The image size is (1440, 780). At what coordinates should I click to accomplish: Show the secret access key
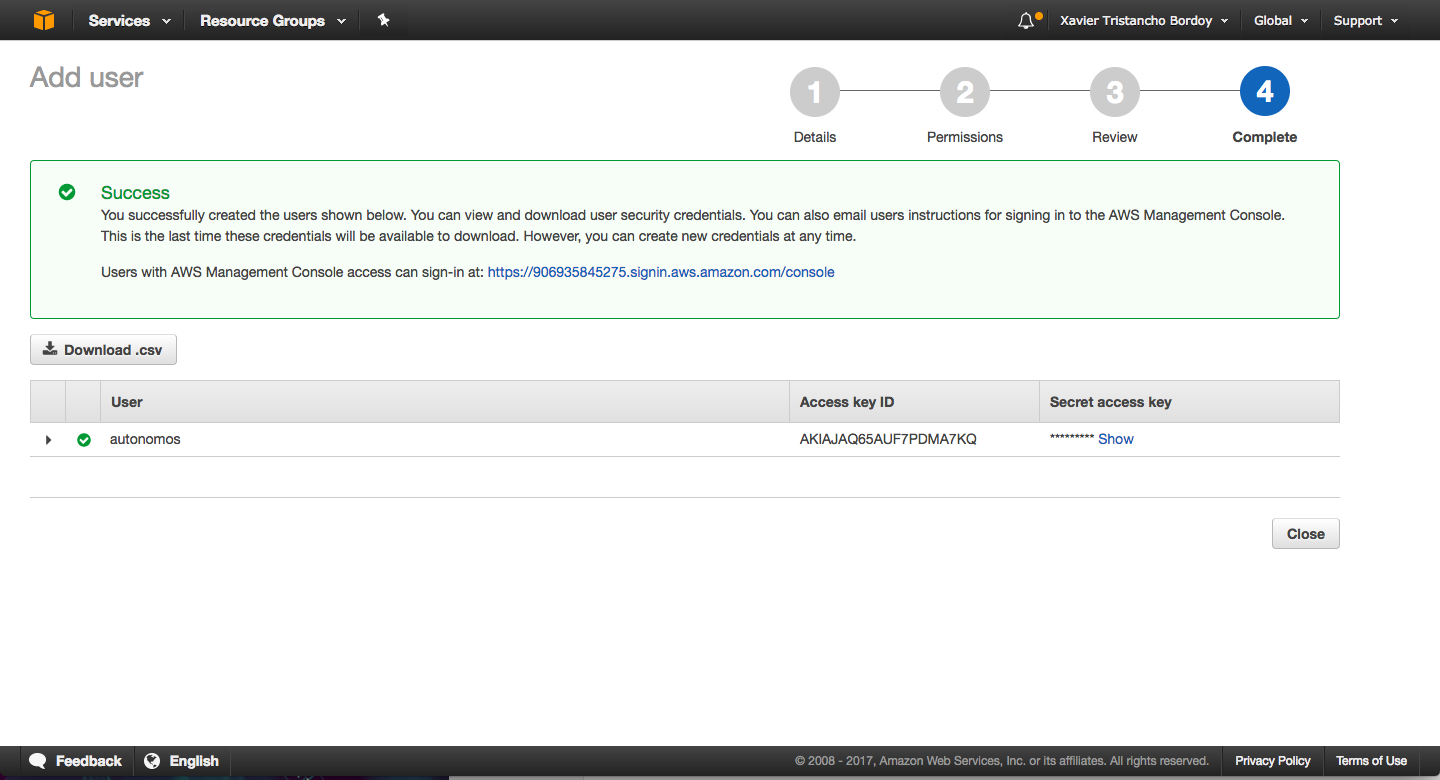[x=1116, y=439]
